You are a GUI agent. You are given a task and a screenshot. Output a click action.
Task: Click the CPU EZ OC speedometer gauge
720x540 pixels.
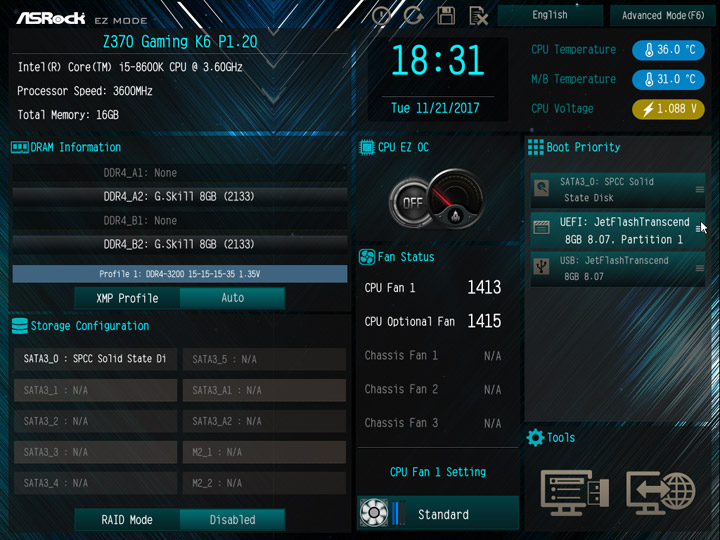point(456,198)
